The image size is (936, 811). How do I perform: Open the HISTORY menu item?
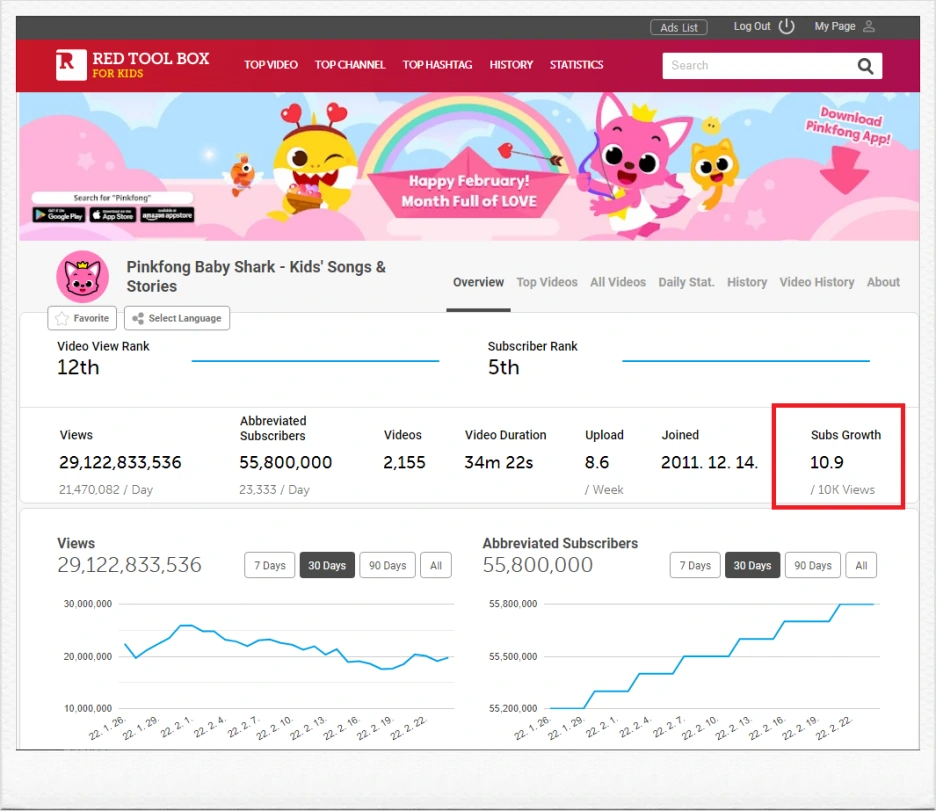(511, 65)
